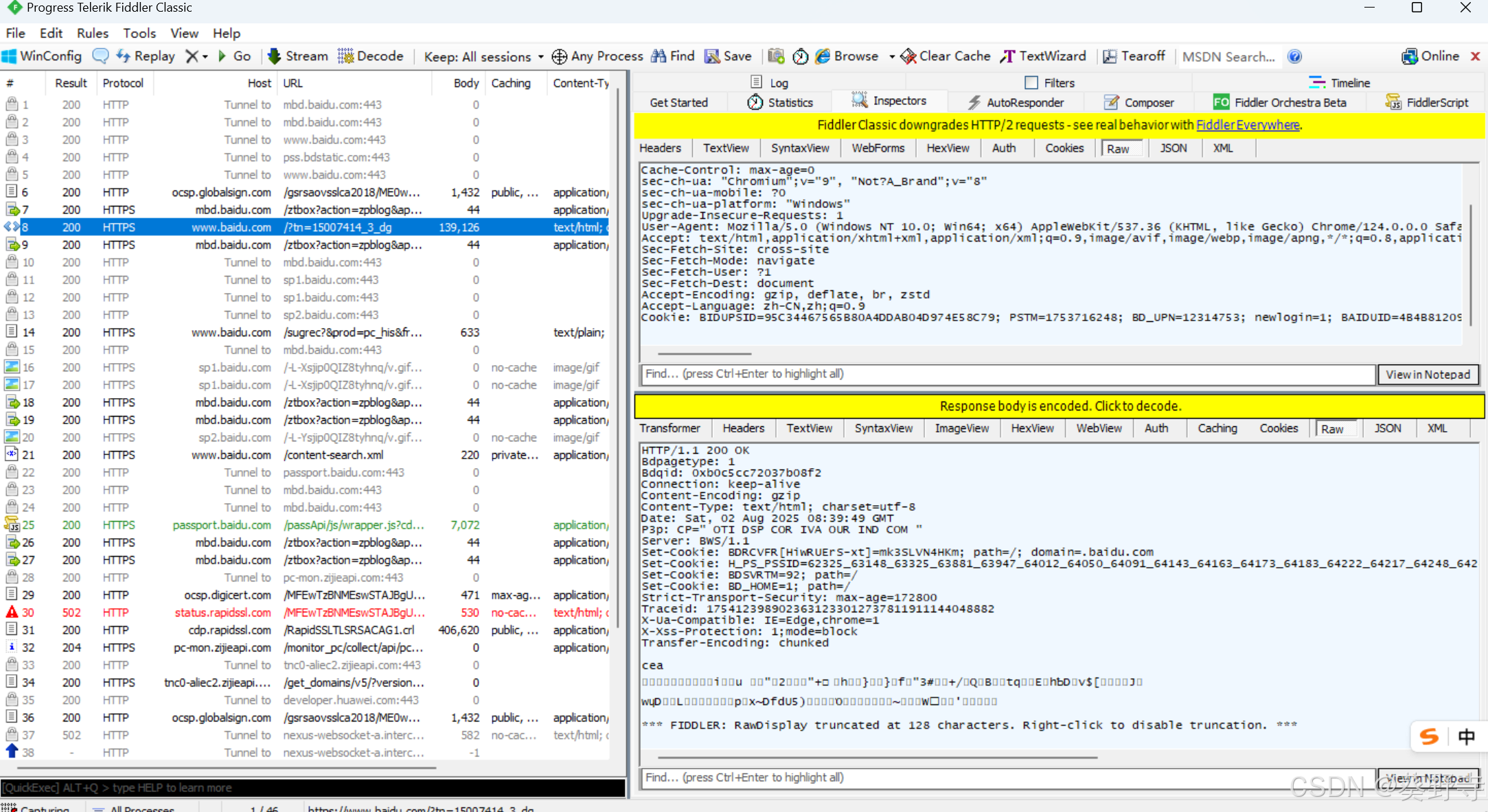Click the Sogou input method icon

(x=1429, y=737)
